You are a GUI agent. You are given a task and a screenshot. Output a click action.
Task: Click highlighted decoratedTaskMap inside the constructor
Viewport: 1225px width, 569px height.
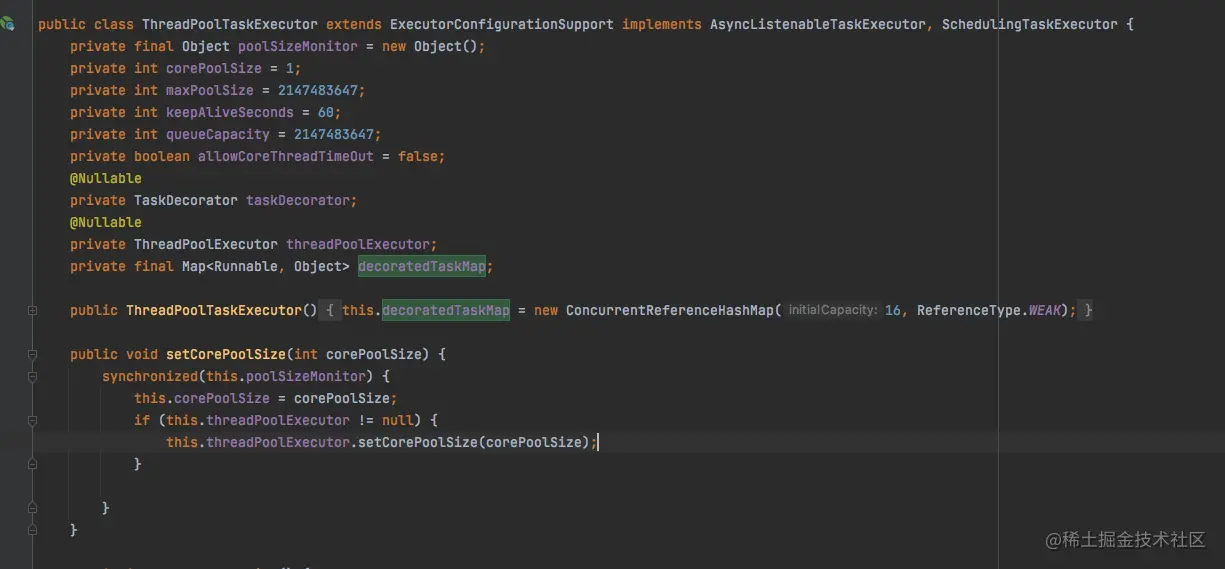pyautogui.click(x=446, y=311)
